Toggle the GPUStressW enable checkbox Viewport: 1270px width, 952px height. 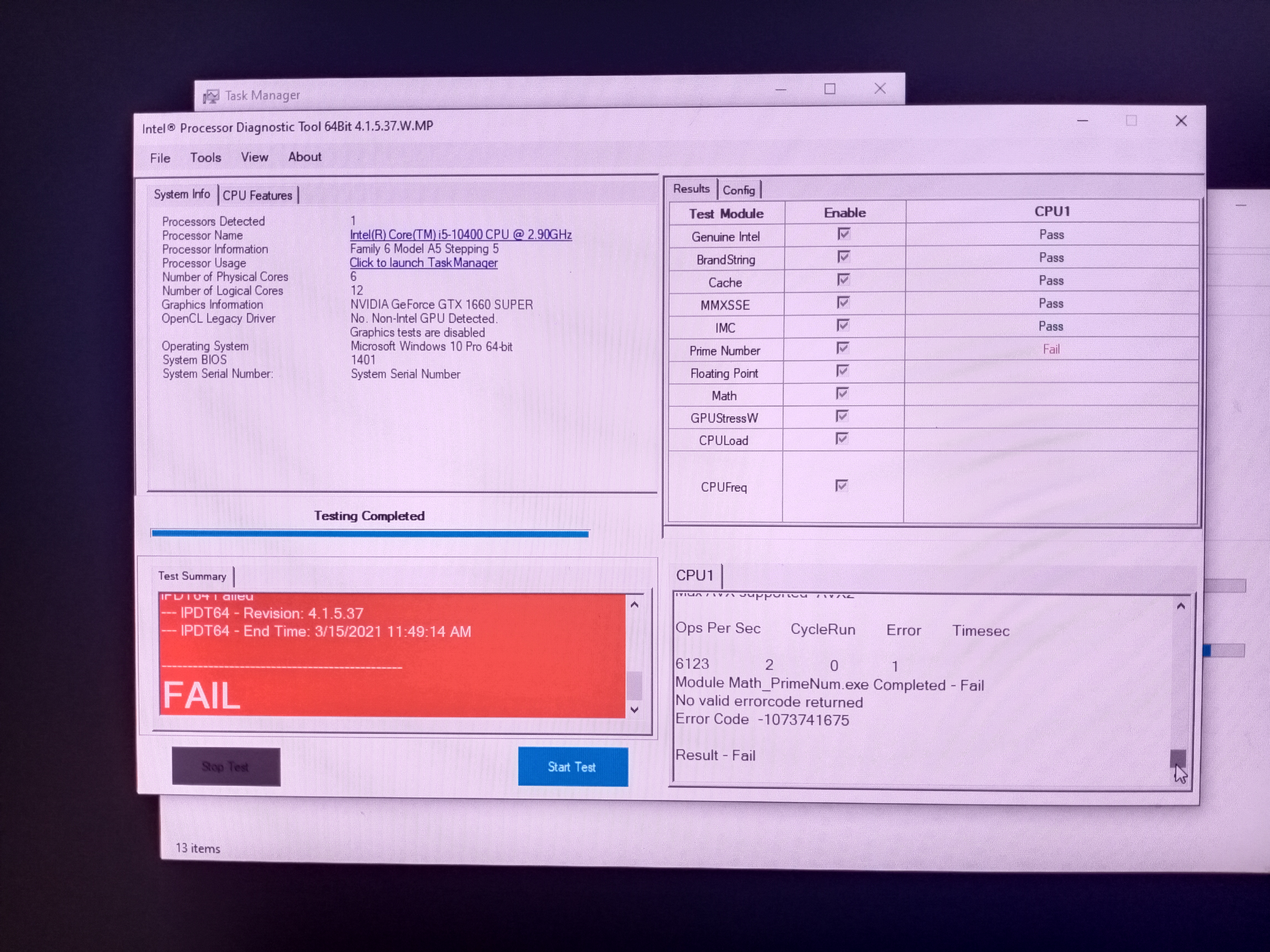[842, 416]
